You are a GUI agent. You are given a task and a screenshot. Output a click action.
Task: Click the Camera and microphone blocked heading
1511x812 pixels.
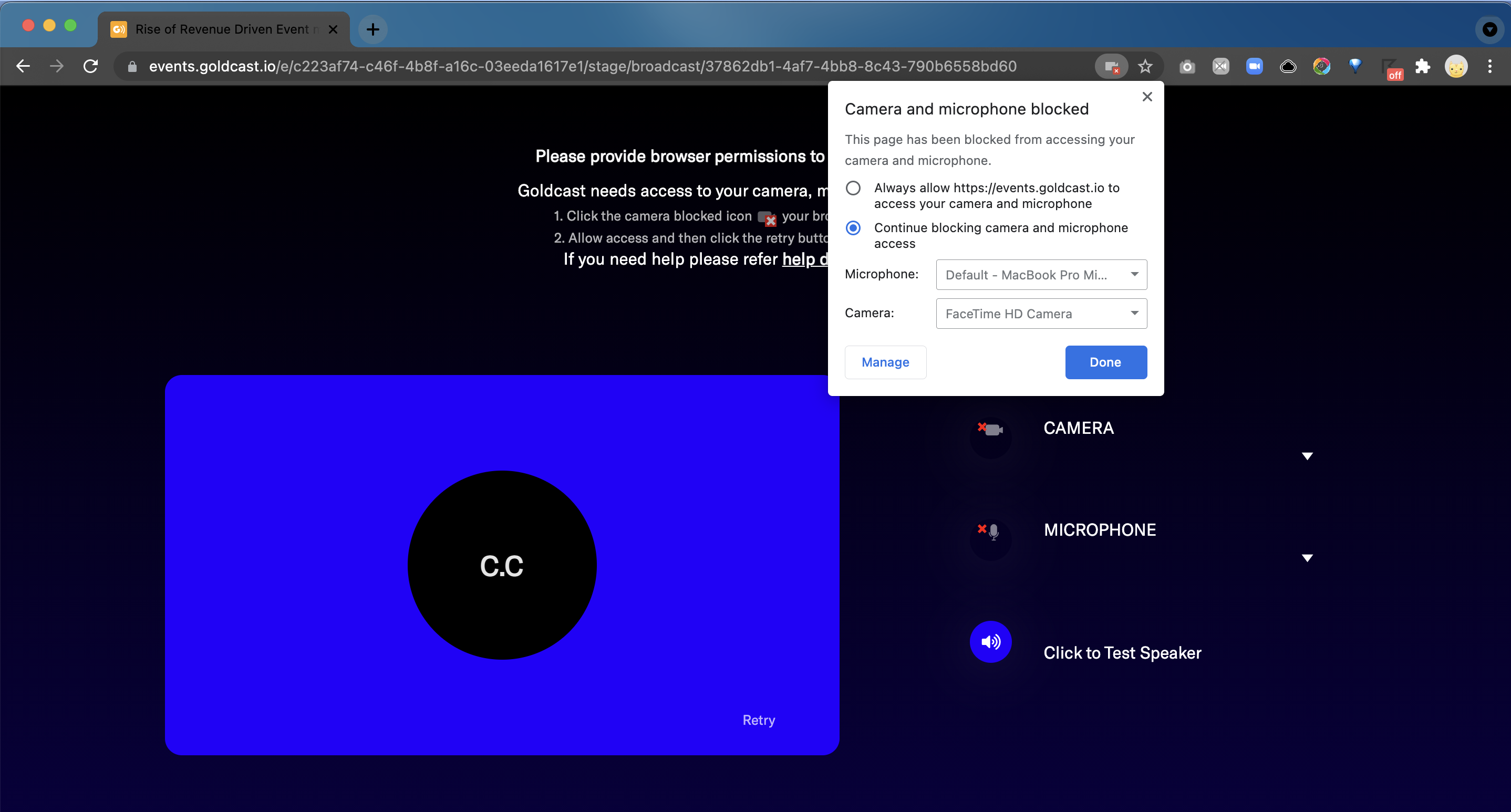(966, 109)
